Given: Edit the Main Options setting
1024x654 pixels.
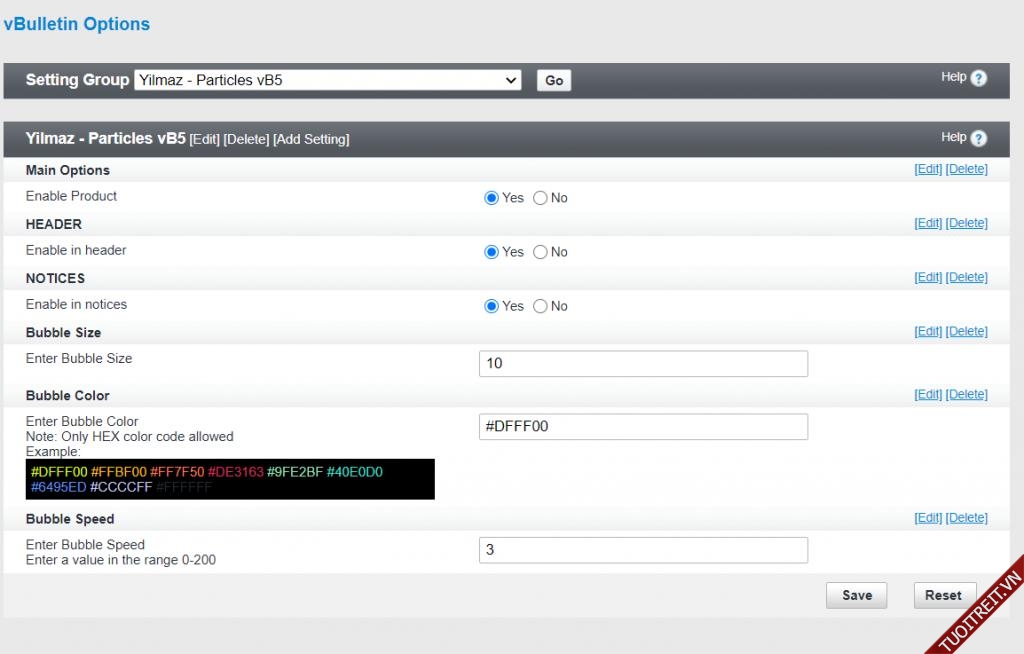Looking at the screenshot, I should tap(928, 169).
